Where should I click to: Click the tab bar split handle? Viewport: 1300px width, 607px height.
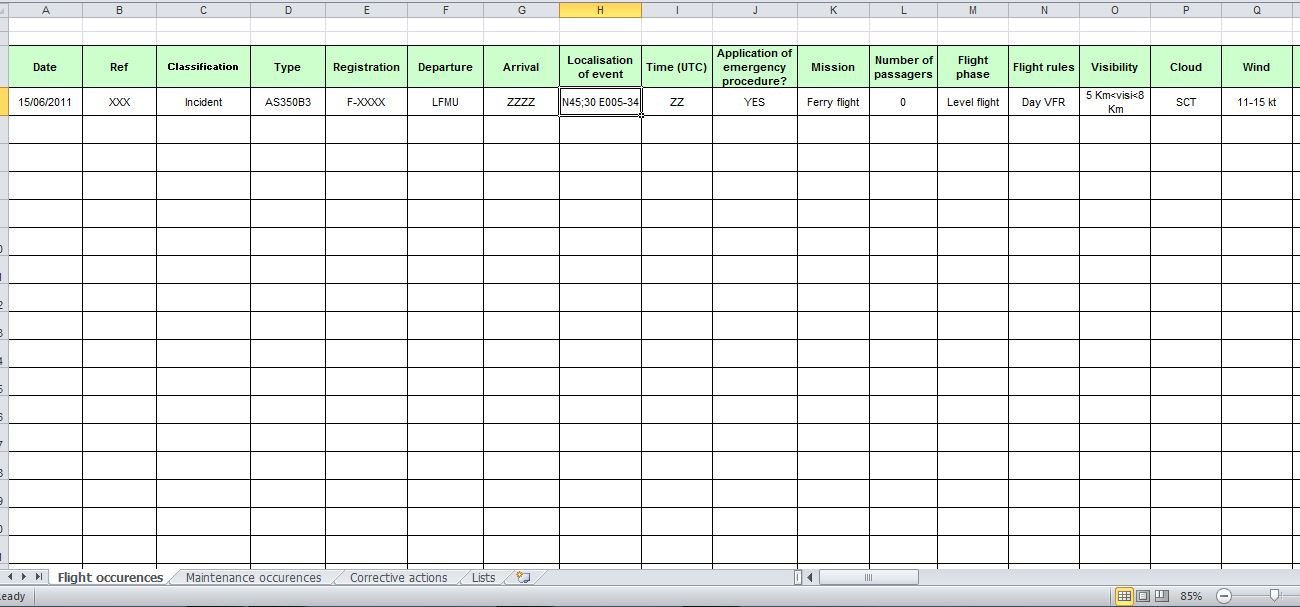click(x=798, y=577)
